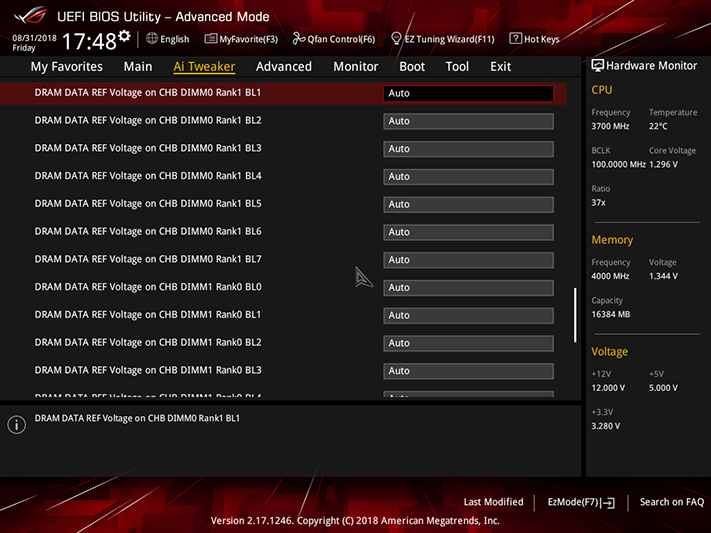This screenshot has width=711, height=533.
Task: Click the info icon in help pane
Action: click(x=17, y=425)
